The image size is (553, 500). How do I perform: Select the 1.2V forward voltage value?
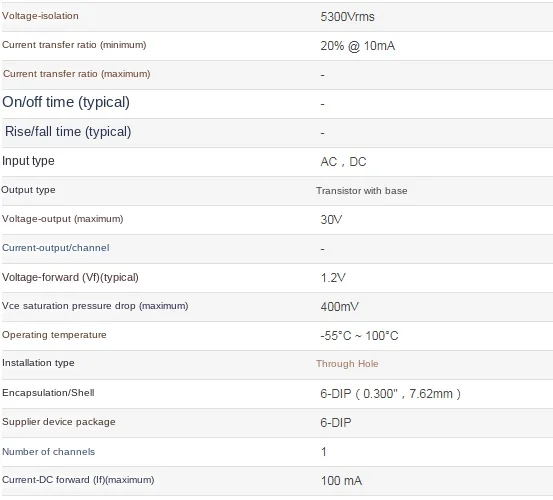coord(333,278)
